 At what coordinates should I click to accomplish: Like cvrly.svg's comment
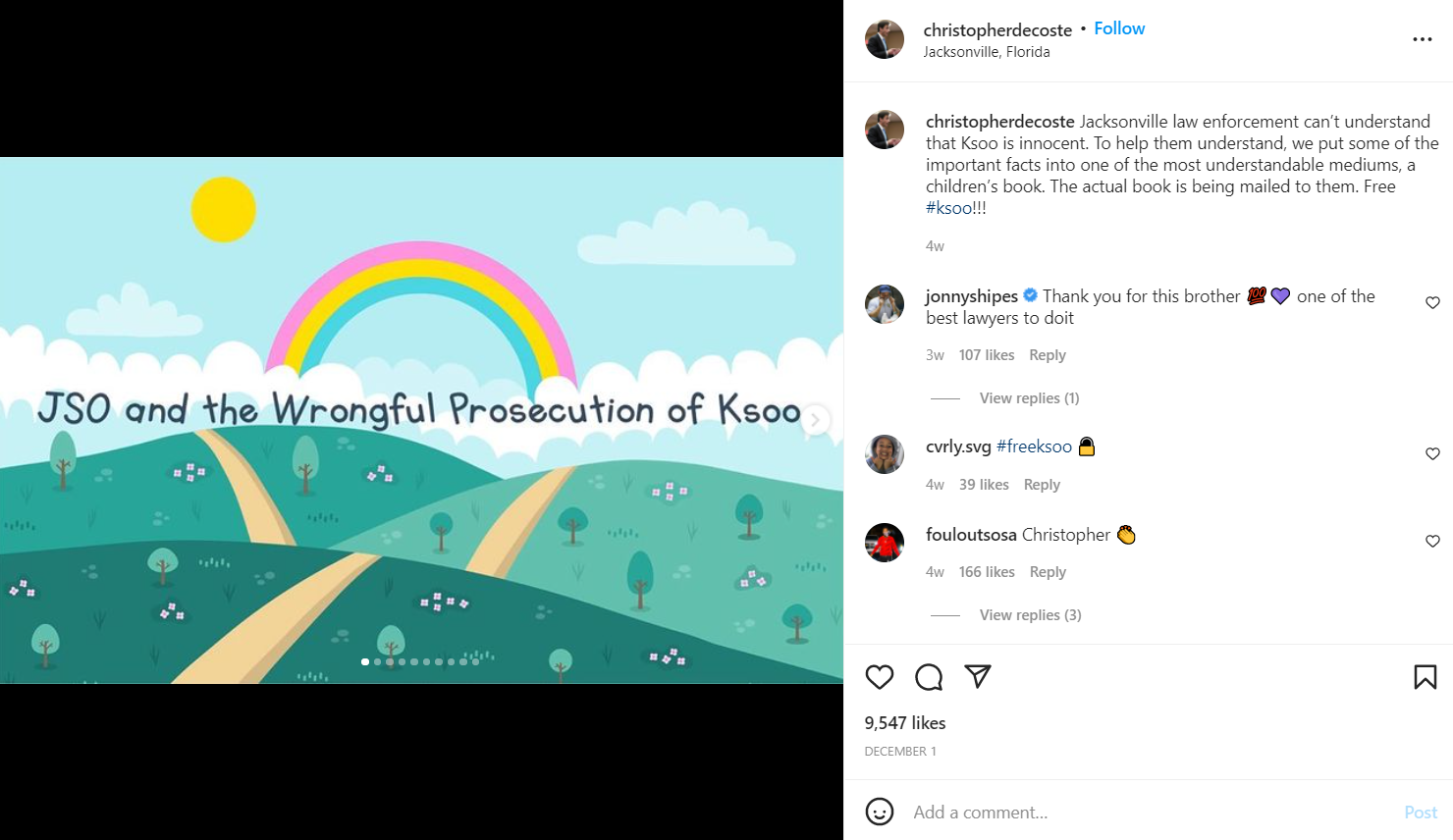click(1432, 453)
